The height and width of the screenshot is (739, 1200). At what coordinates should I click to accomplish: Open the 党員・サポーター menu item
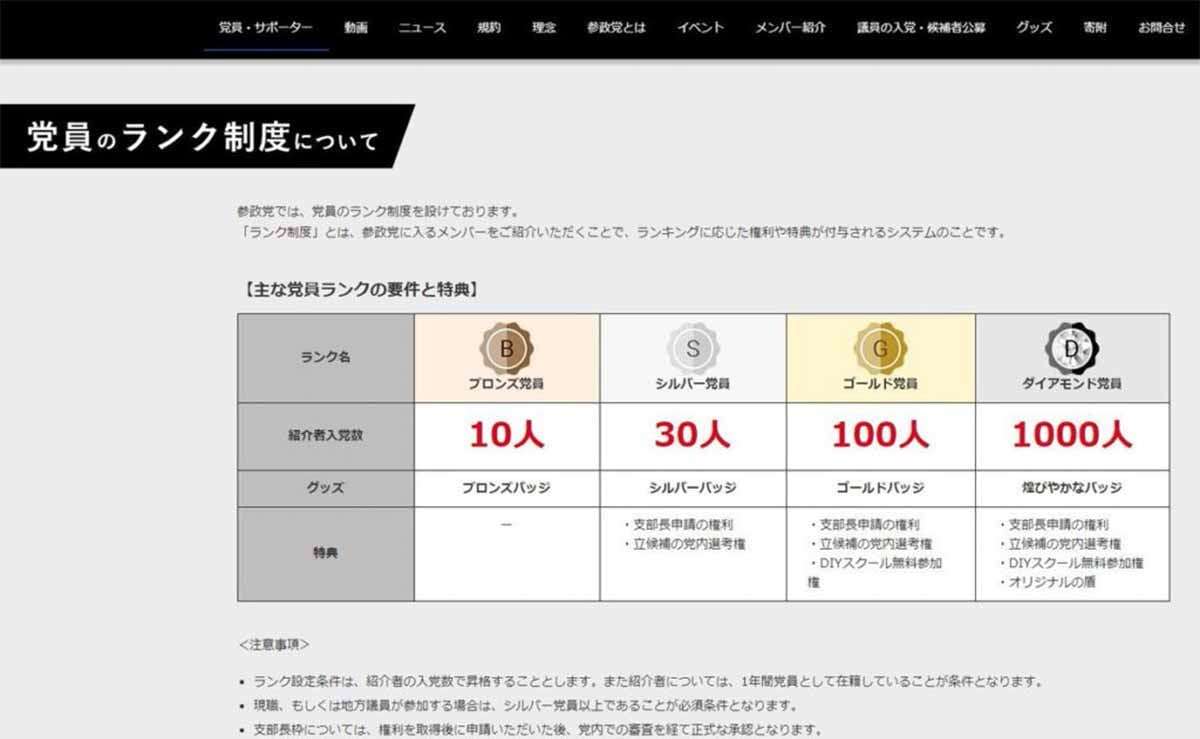(266, 28)
